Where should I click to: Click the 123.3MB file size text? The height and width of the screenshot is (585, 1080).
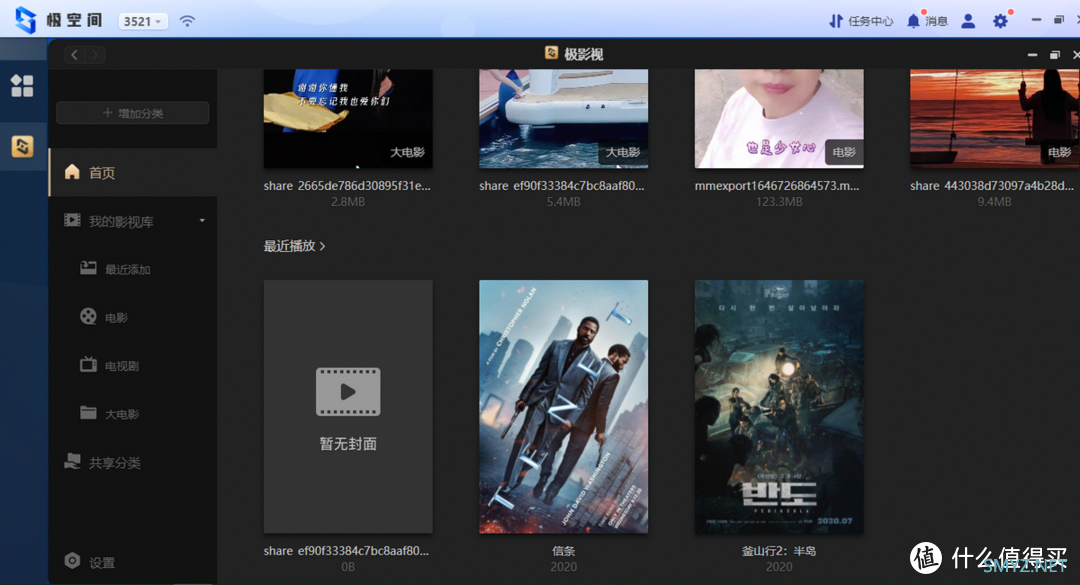point(779,202)
